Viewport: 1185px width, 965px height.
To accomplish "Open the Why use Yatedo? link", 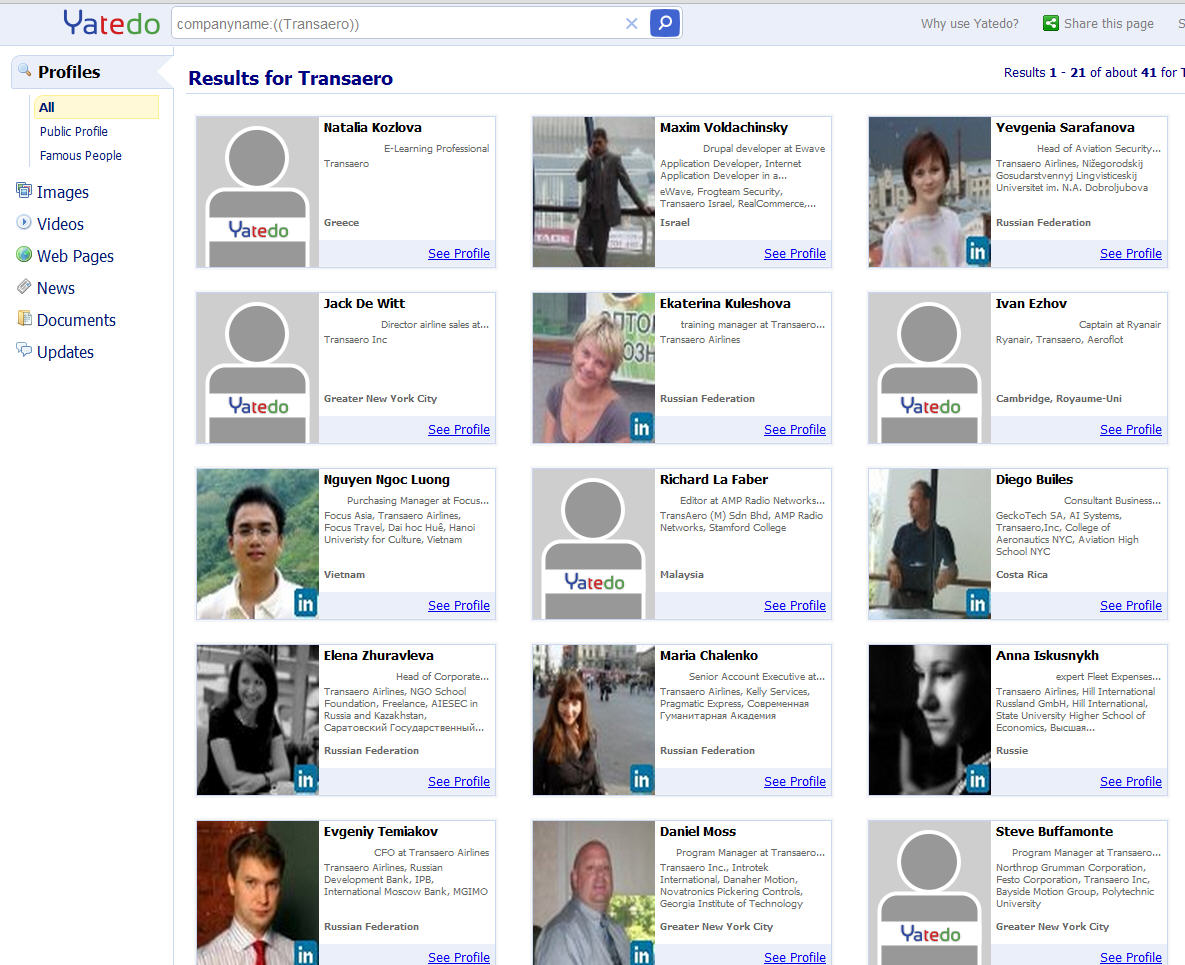I will tap(970, 23).
